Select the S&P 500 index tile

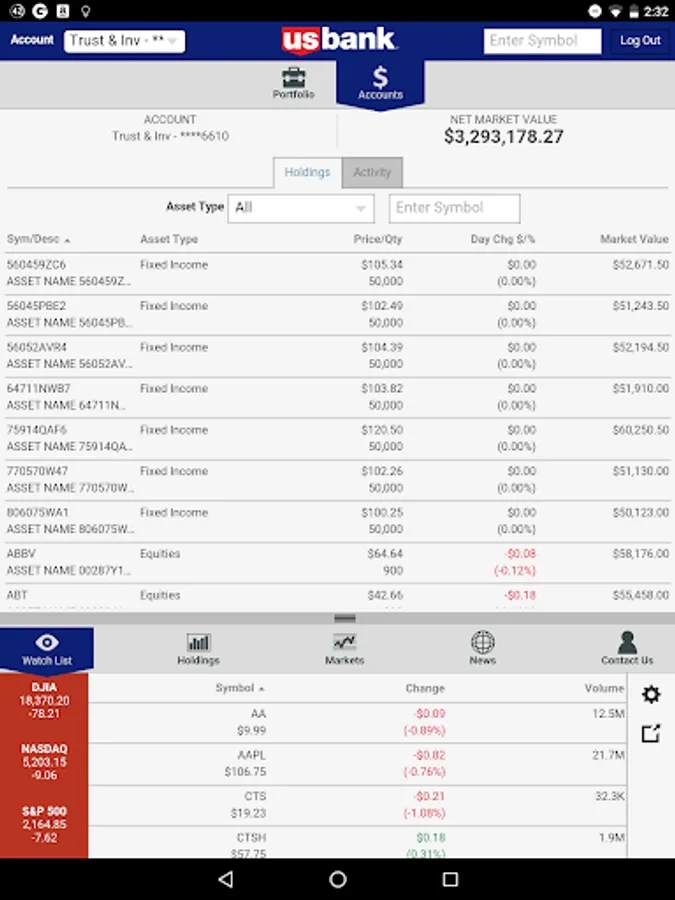point(44,824)
